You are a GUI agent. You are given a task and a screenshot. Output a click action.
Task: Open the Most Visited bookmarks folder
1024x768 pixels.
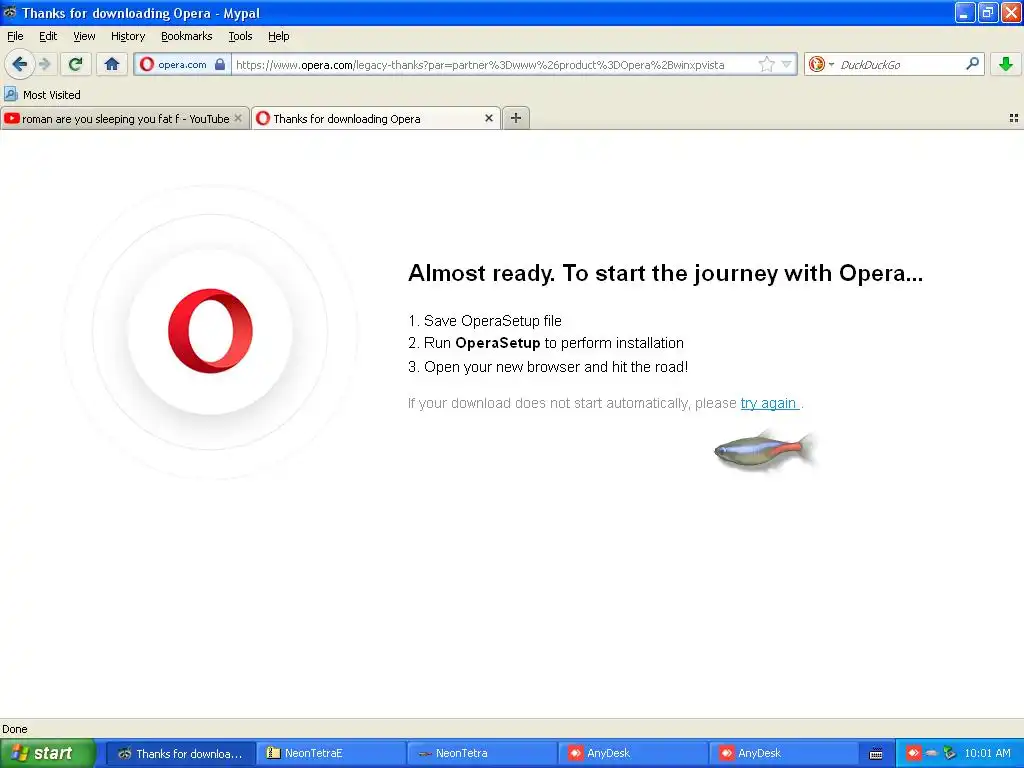pyautogui.click(x=42, y=95)
